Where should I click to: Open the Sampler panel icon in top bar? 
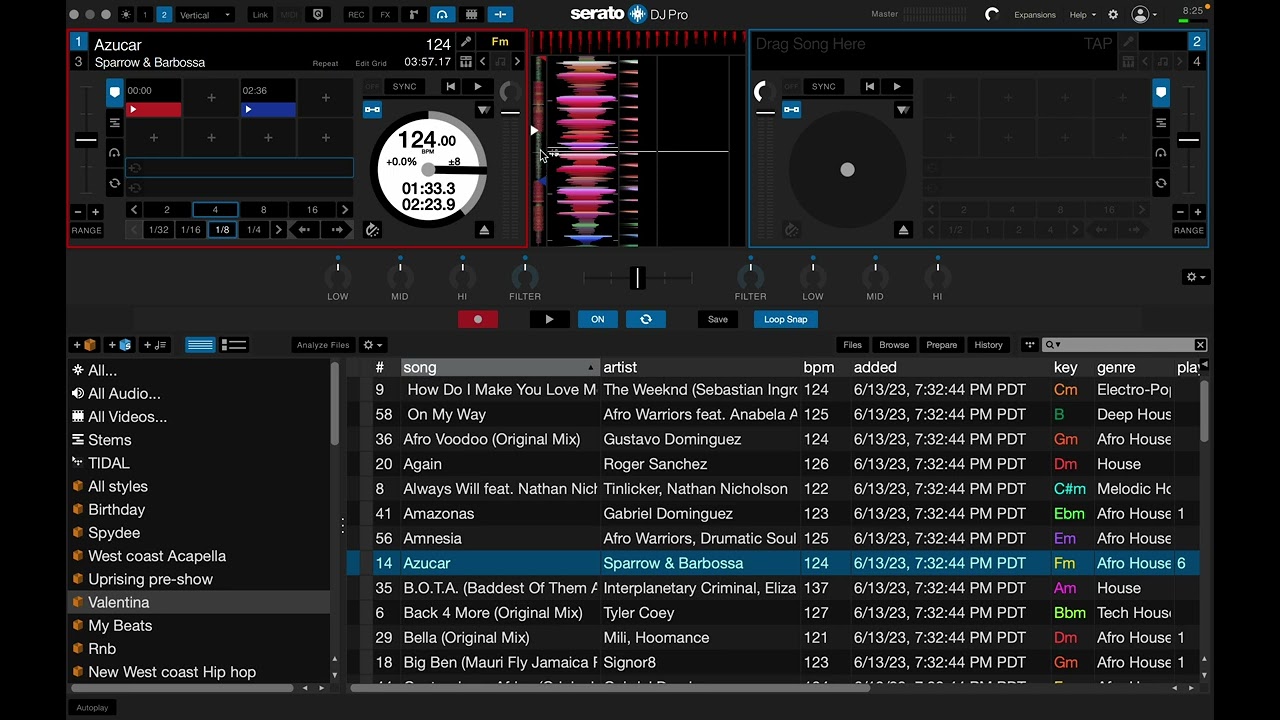point(413,15)
